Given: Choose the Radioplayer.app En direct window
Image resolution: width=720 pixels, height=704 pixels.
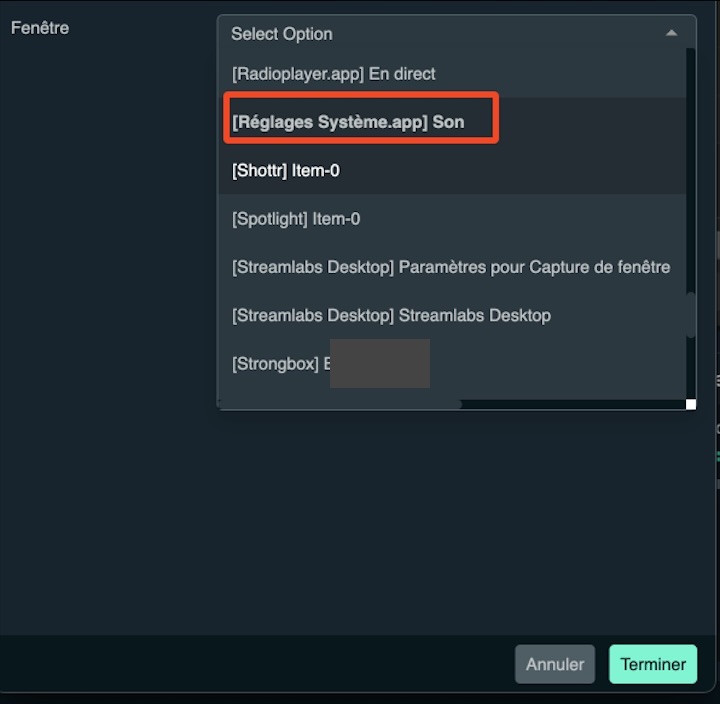Looking at the screenshot, I should pyautogui.click(x=333, y=74).
